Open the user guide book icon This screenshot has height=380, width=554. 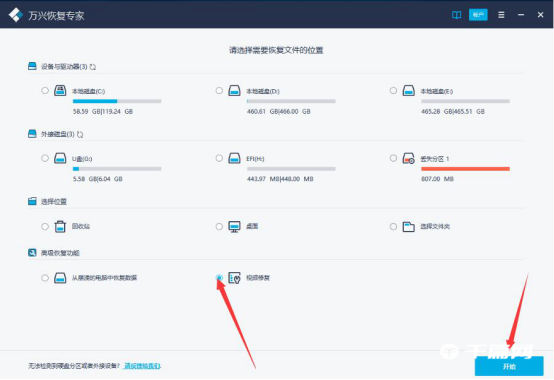point(456,15)
